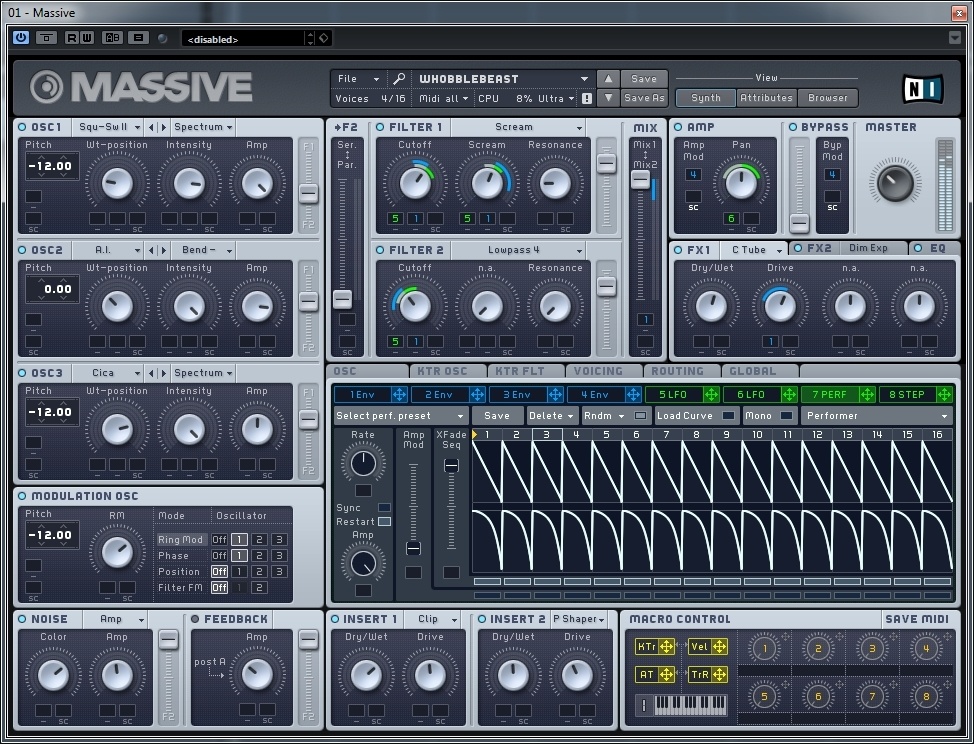
Task: Click the preset search magnifier icon
Action: click(x=399, y=79)
